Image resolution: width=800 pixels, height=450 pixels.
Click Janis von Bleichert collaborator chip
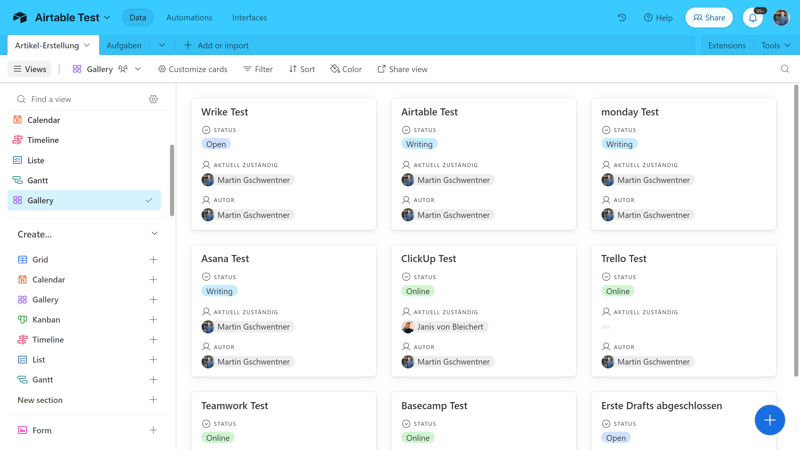pos(444,327)
